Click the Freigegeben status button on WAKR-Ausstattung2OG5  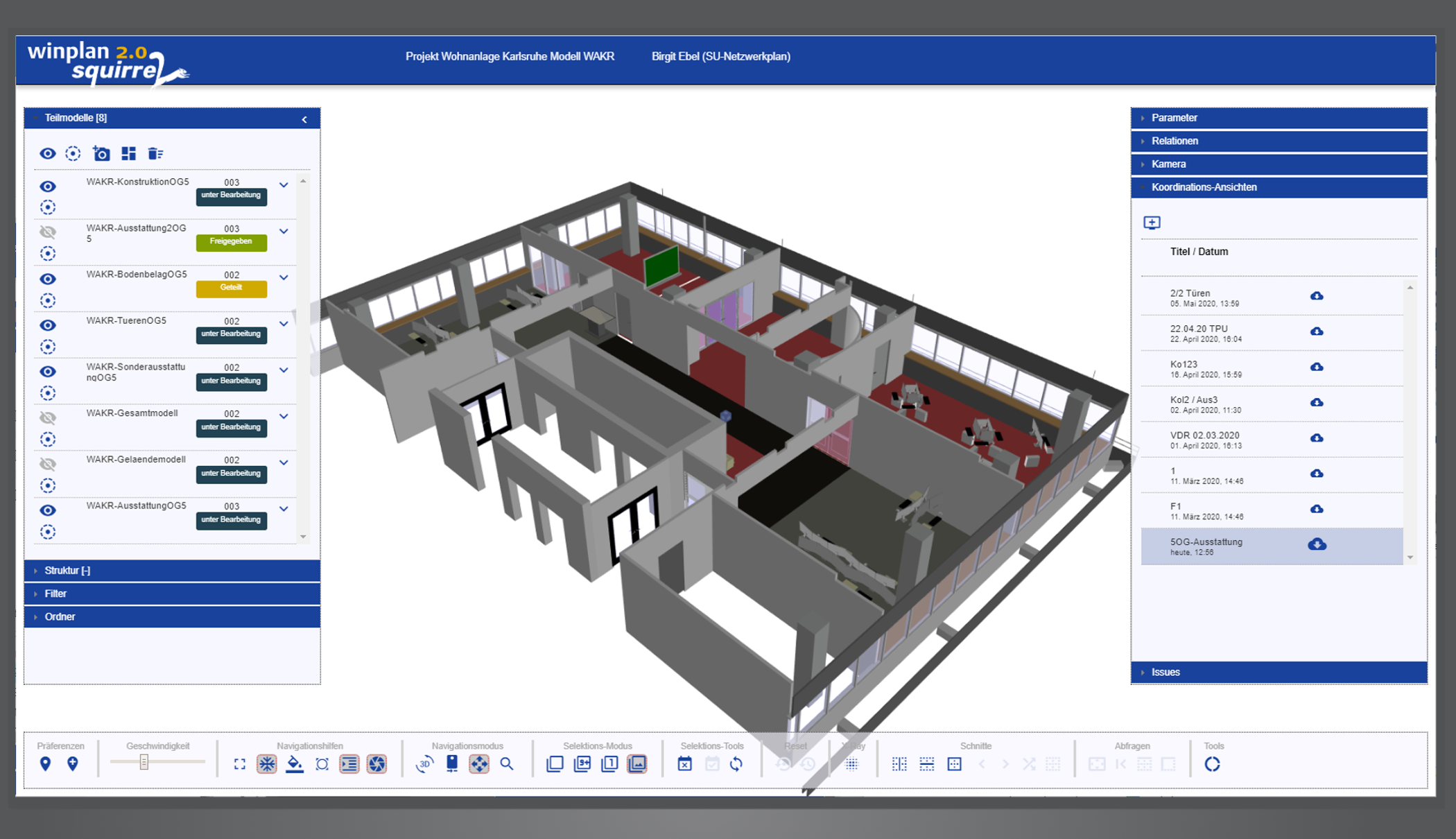tap(231, 243)
